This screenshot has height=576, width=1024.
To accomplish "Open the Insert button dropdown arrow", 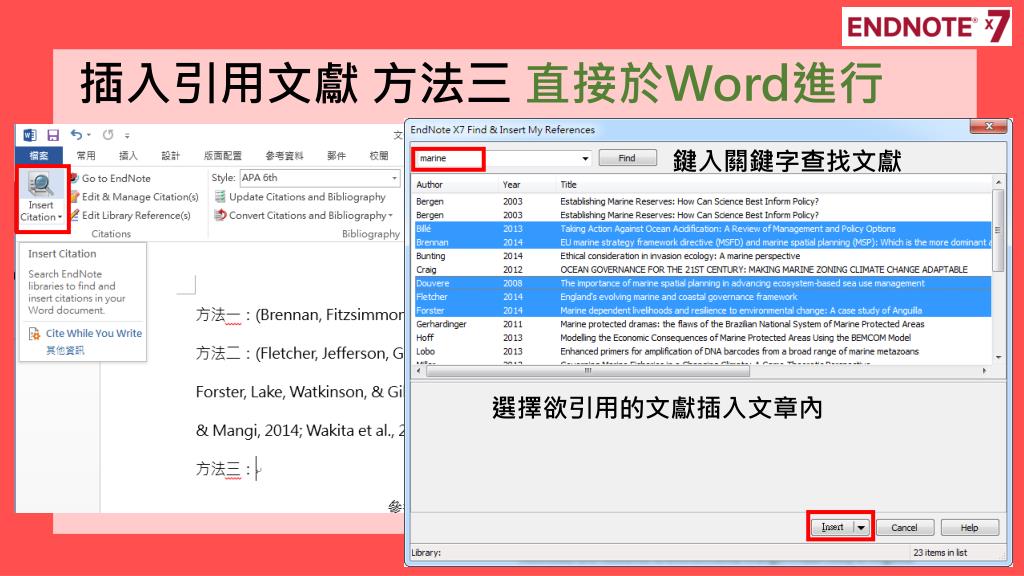I will click(x=861, y=527).
